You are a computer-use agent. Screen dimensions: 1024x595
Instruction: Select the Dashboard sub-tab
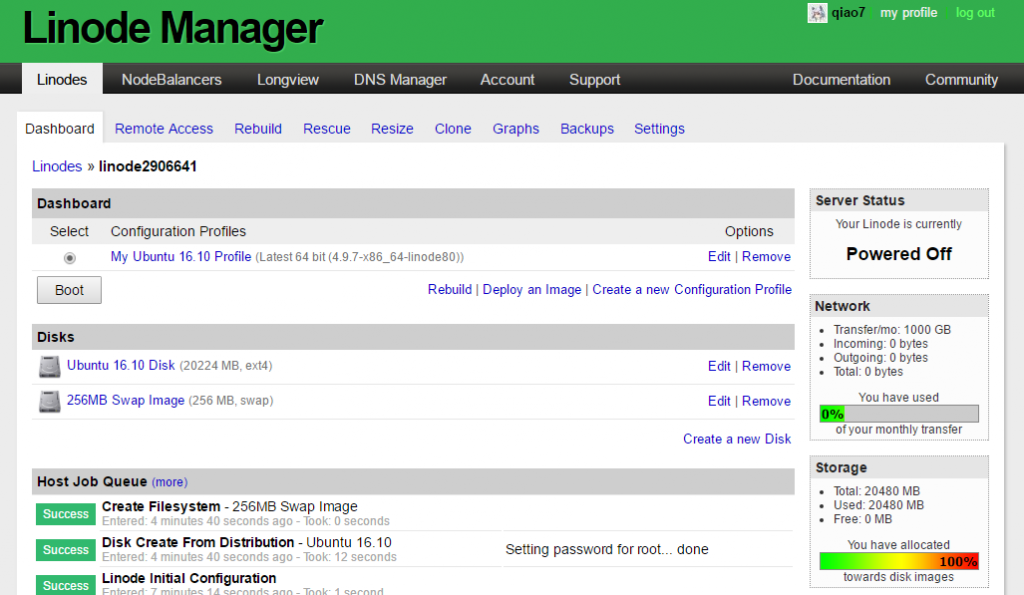pos(59,129)
